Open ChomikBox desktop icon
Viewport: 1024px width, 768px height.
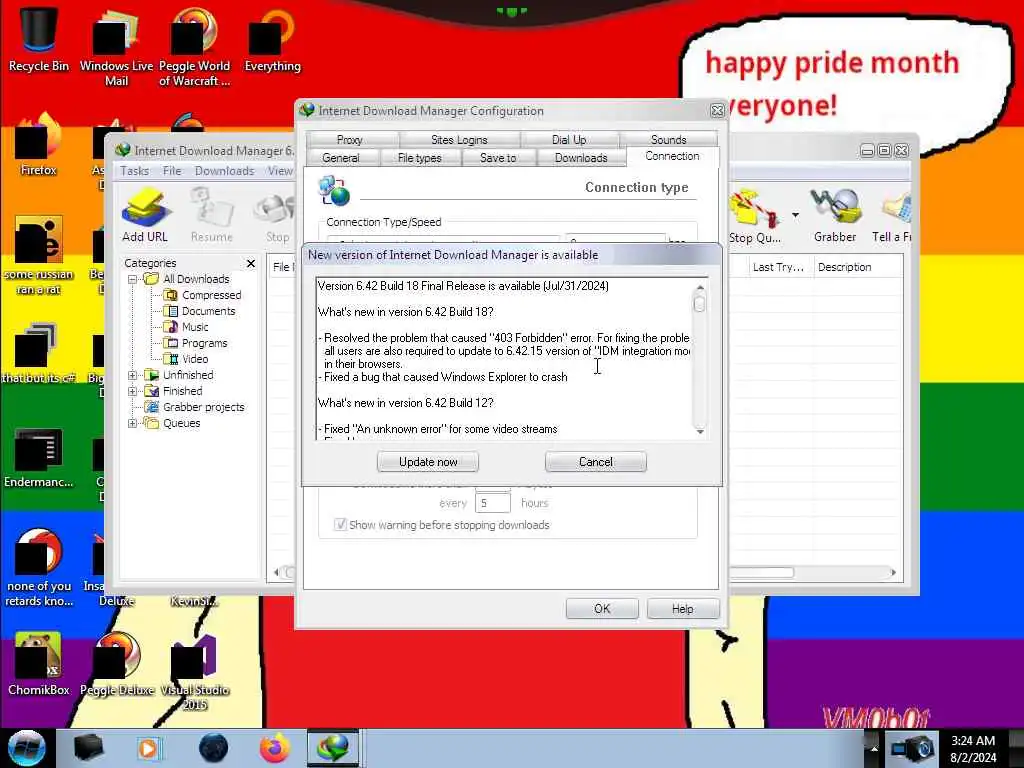tap(39, 664)
